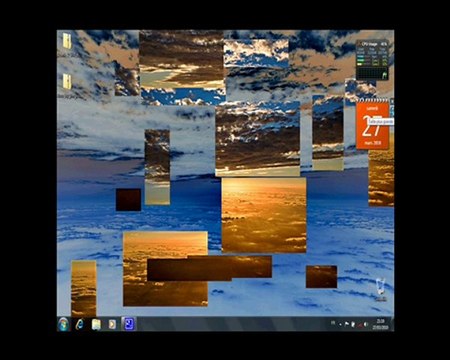Click the network icon with red X
The height and width of the screenshot is (360, 450).
tap(360, 324)
